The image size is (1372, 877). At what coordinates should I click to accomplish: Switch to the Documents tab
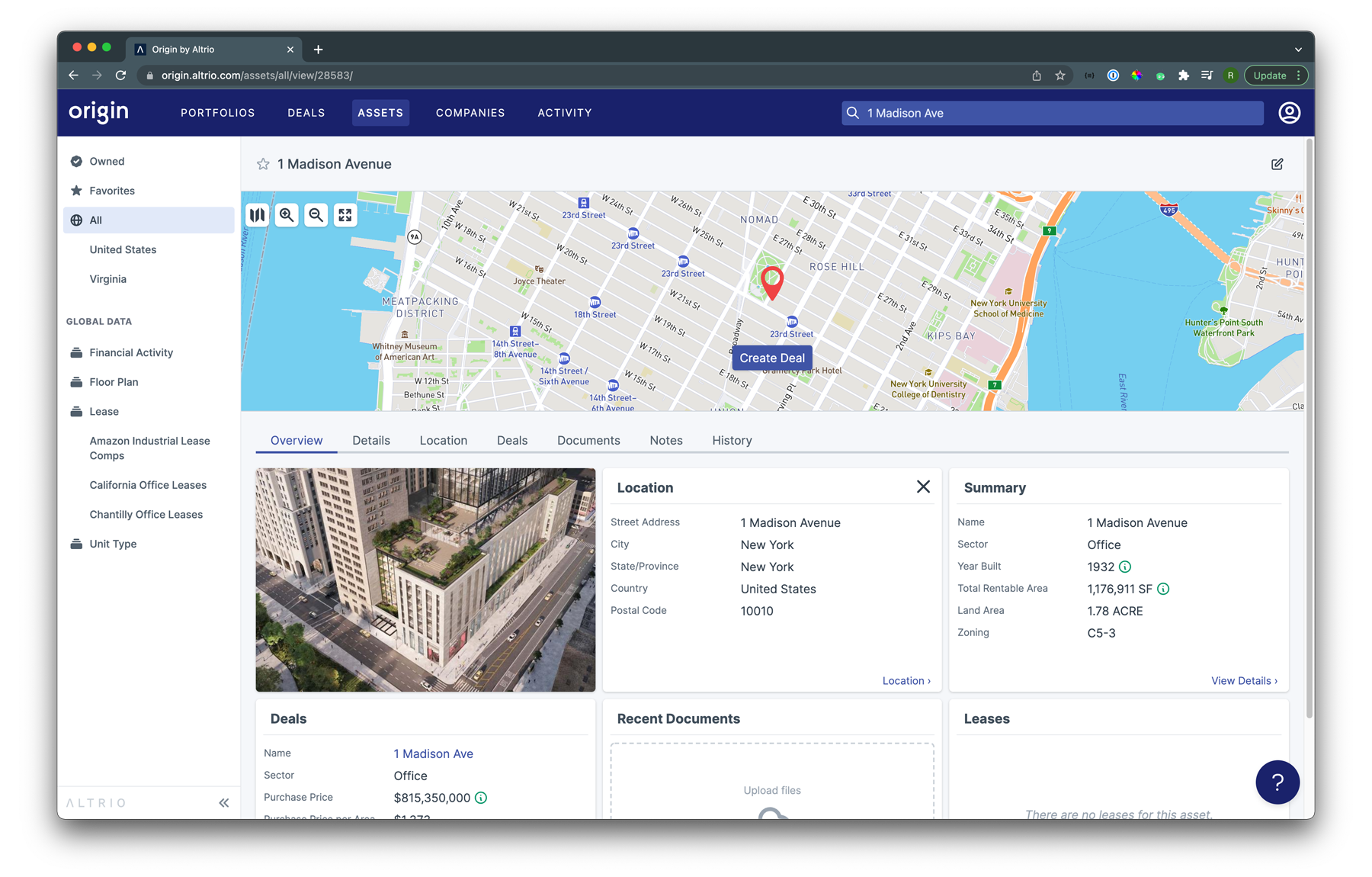coord(588,440)
